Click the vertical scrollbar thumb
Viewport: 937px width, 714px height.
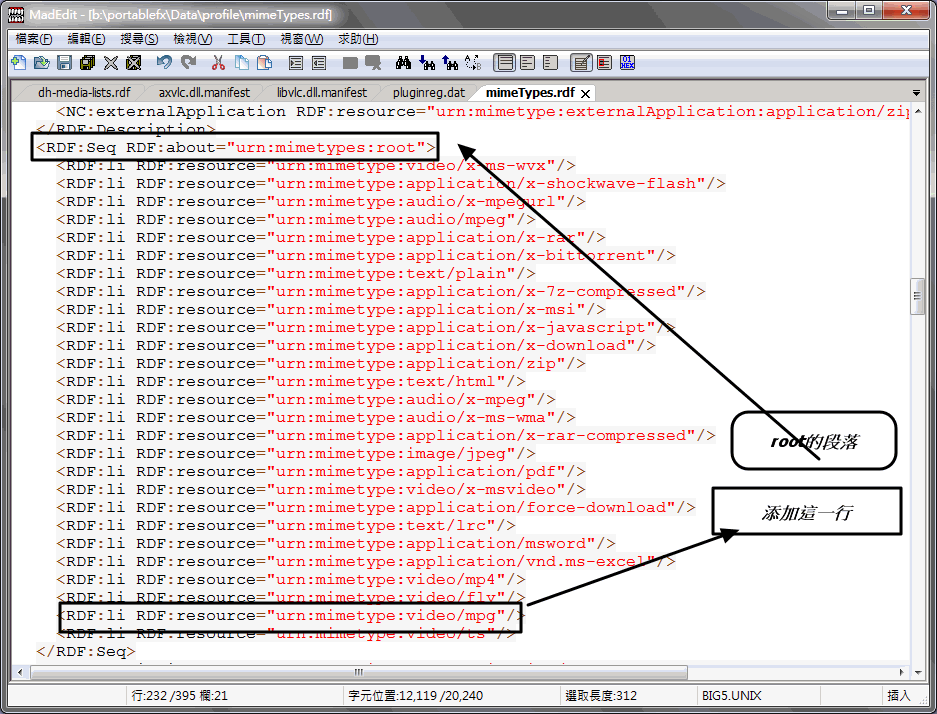point(917,296)
